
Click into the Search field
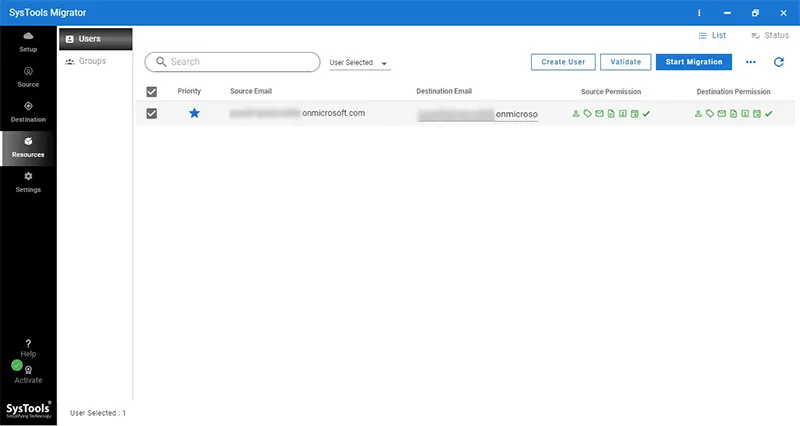coord(233,62)
